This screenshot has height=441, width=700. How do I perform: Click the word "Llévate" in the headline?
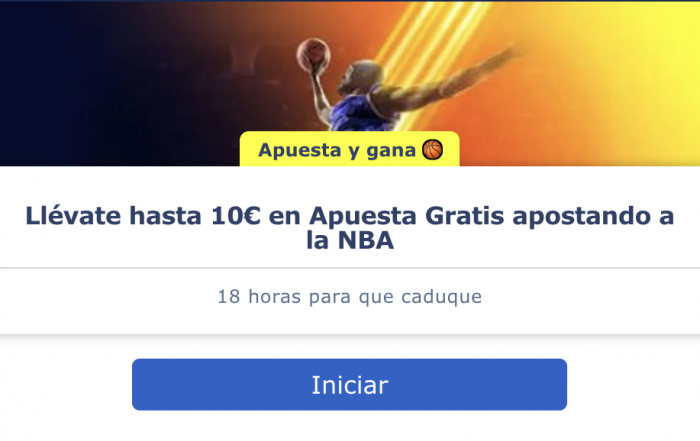pos(73,216)
